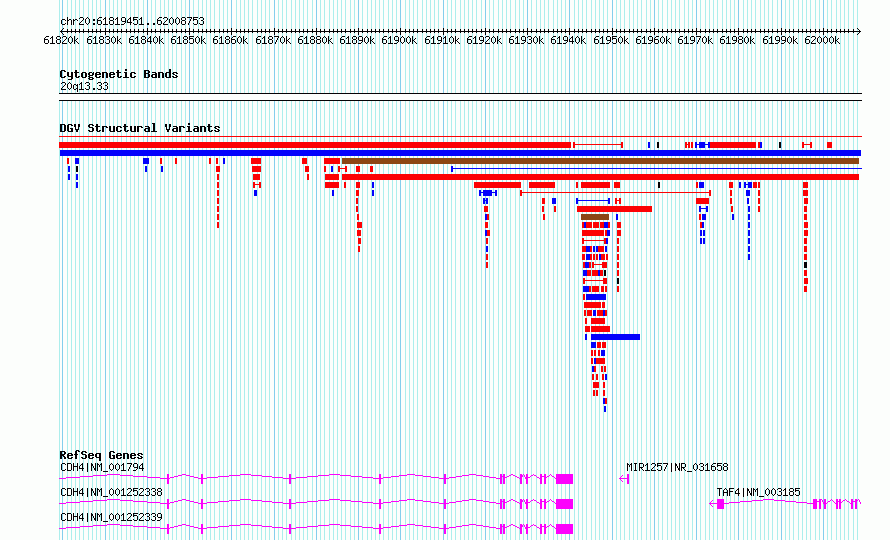
Task: Open the CDH4|NM_001794 gene label
Action: pyautogui.click(x=102, y=467)
